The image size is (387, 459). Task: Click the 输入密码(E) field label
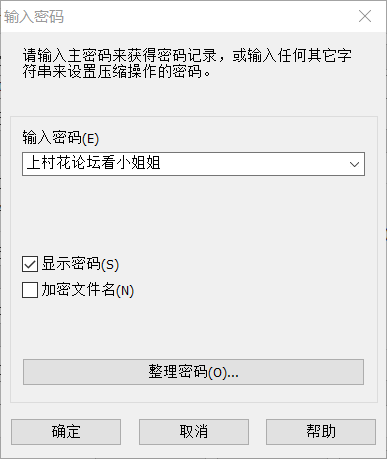coord(61,137)
